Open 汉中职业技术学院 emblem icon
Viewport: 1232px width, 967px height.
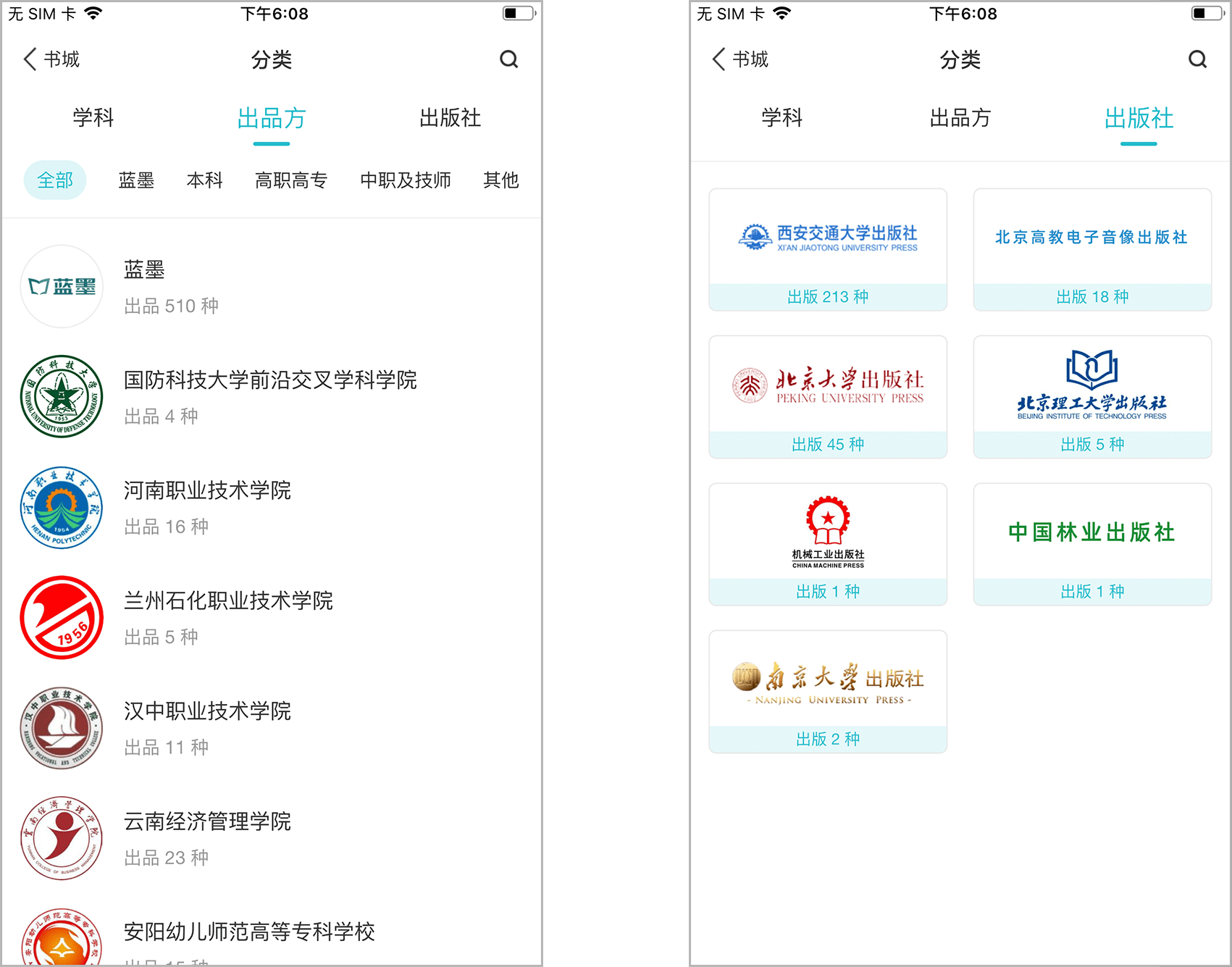pos(62,728)
